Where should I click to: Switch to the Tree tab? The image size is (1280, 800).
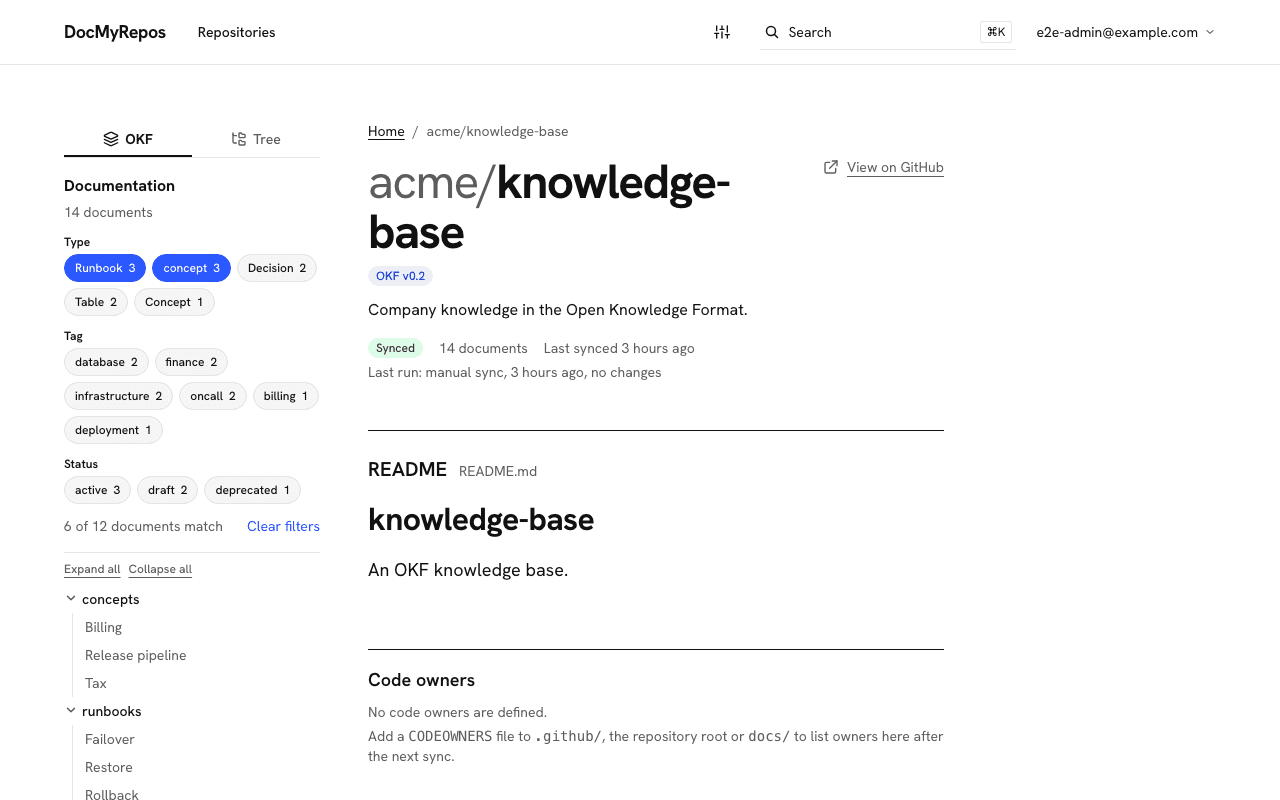coord(256,139)
